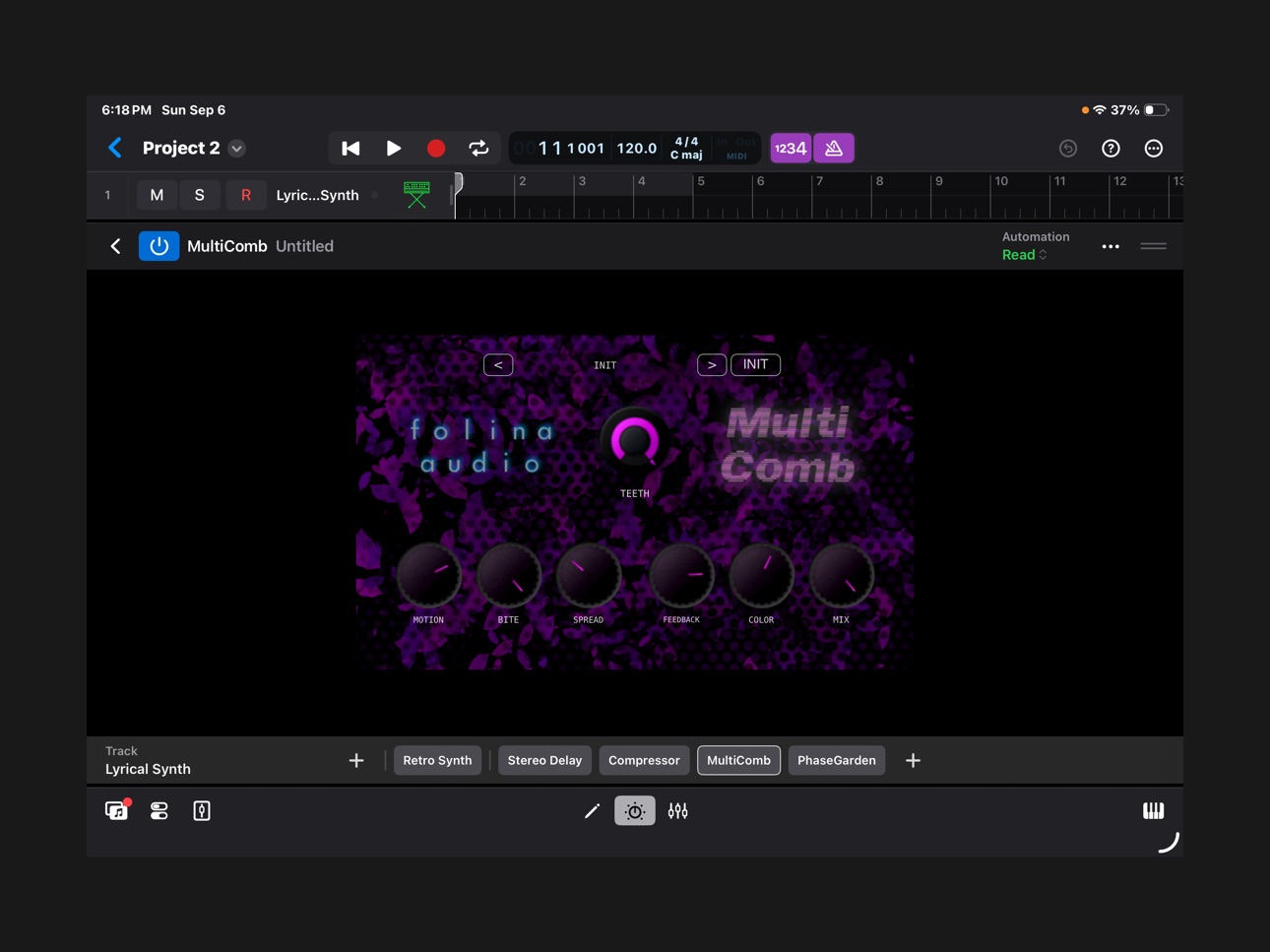
Task: Mute the Lyrical Synth track
Action: 157,195
